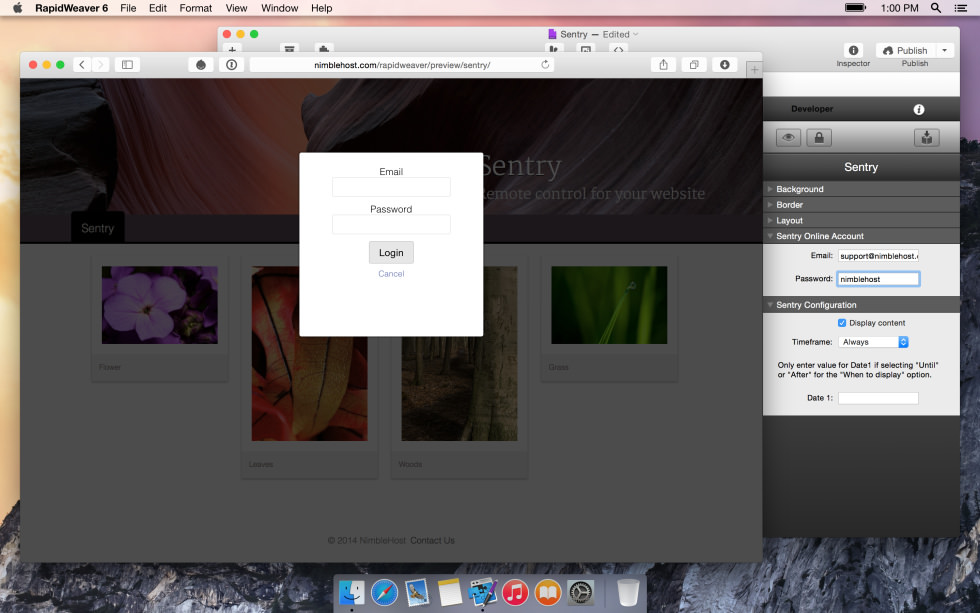Click the round extension icon left of 1Password
980x613 pixels.
point(201,64)
